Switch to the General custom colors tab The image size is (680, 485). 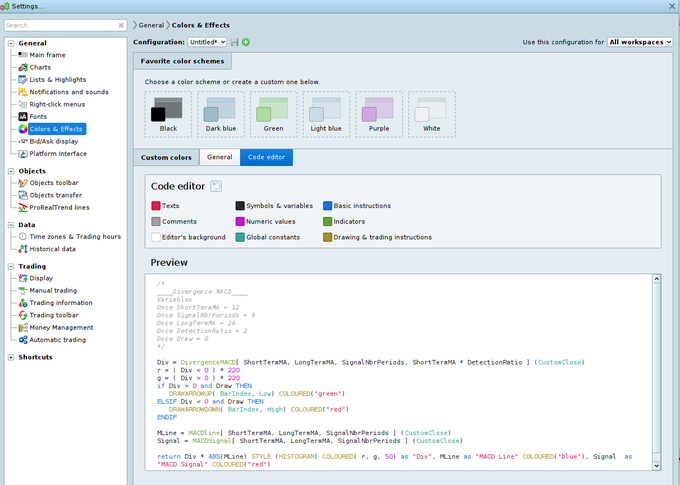219,157
